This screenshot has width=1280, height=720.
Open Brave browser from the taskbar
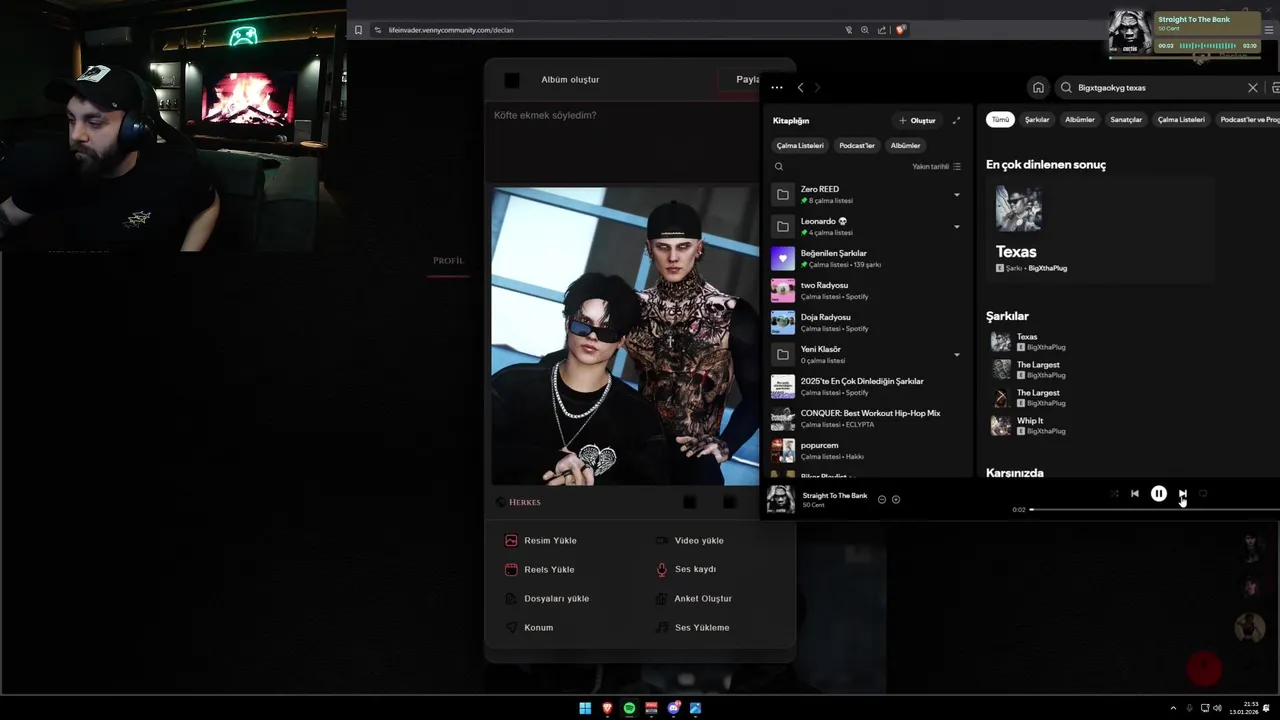pos(607,708)
